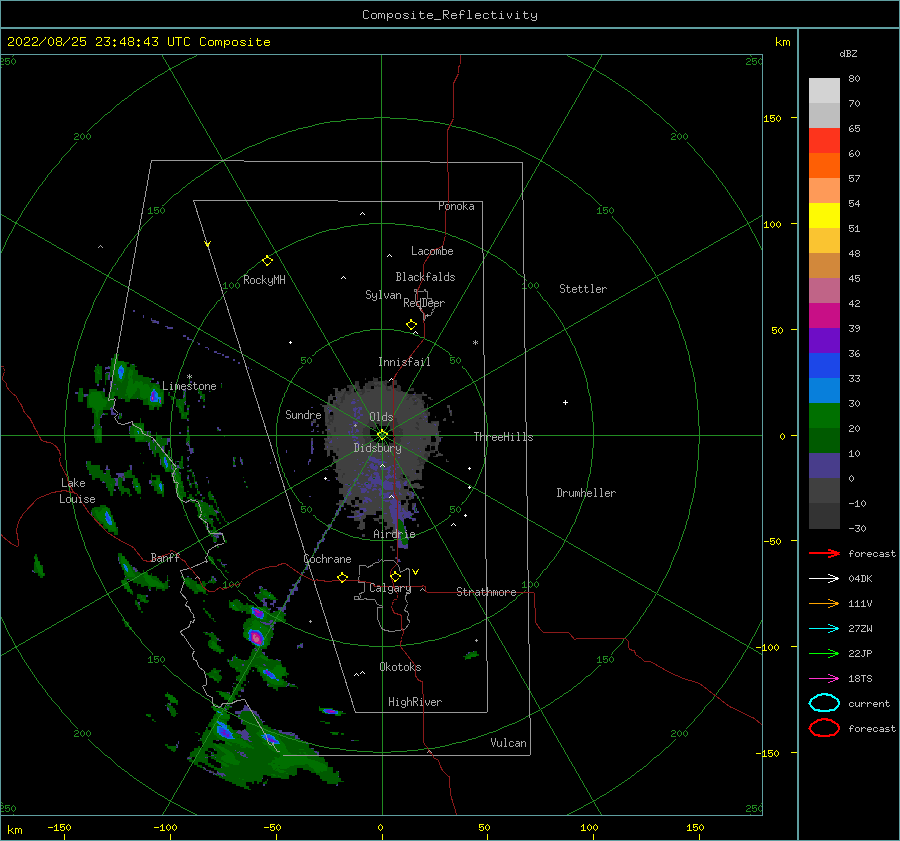Click the Banff label
The image size is (900, 841).
pos(165,557)
